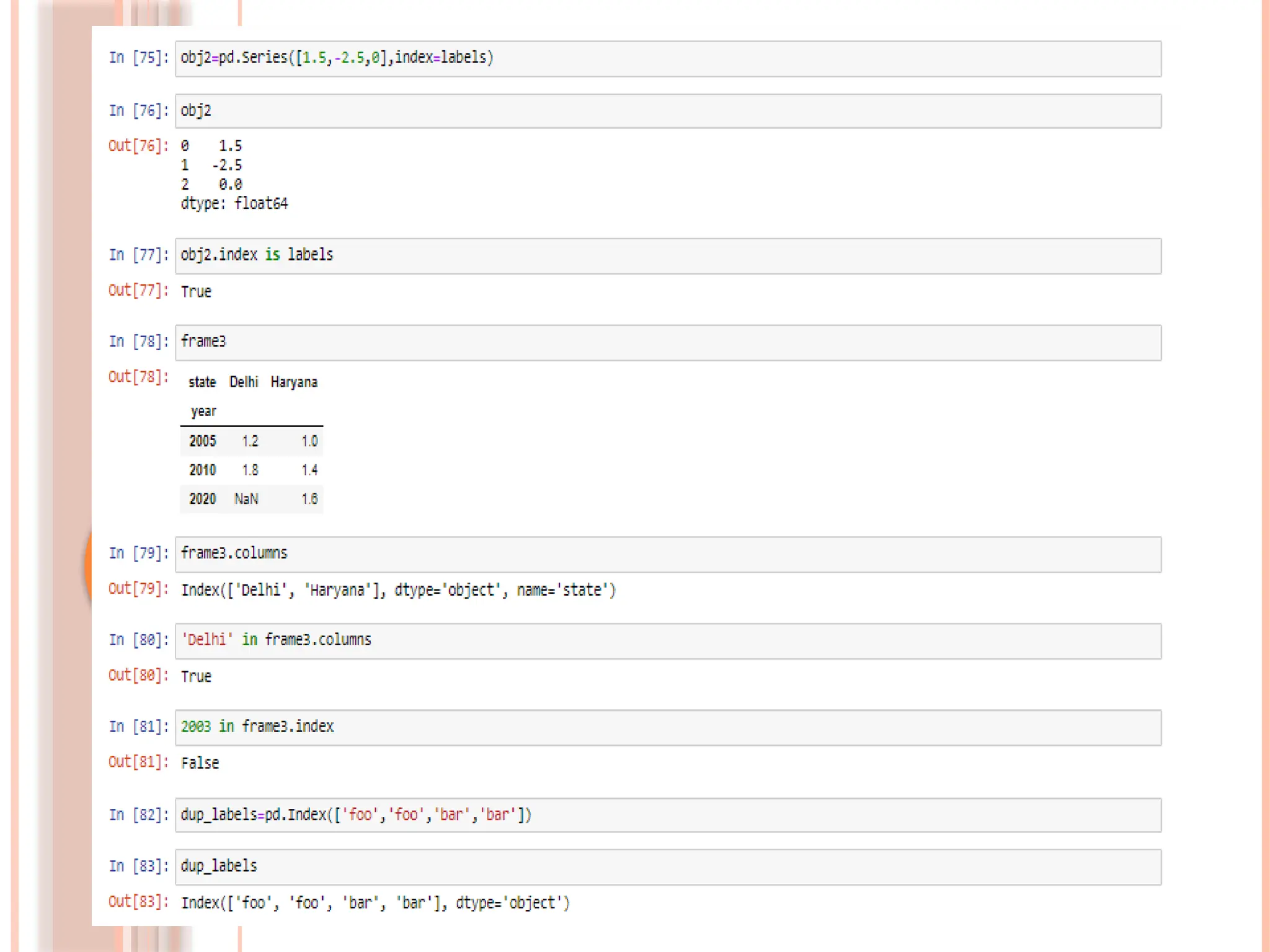Click the 'Out[78]:' prompt label
The image size is (1270, 952).
[139, 377]
